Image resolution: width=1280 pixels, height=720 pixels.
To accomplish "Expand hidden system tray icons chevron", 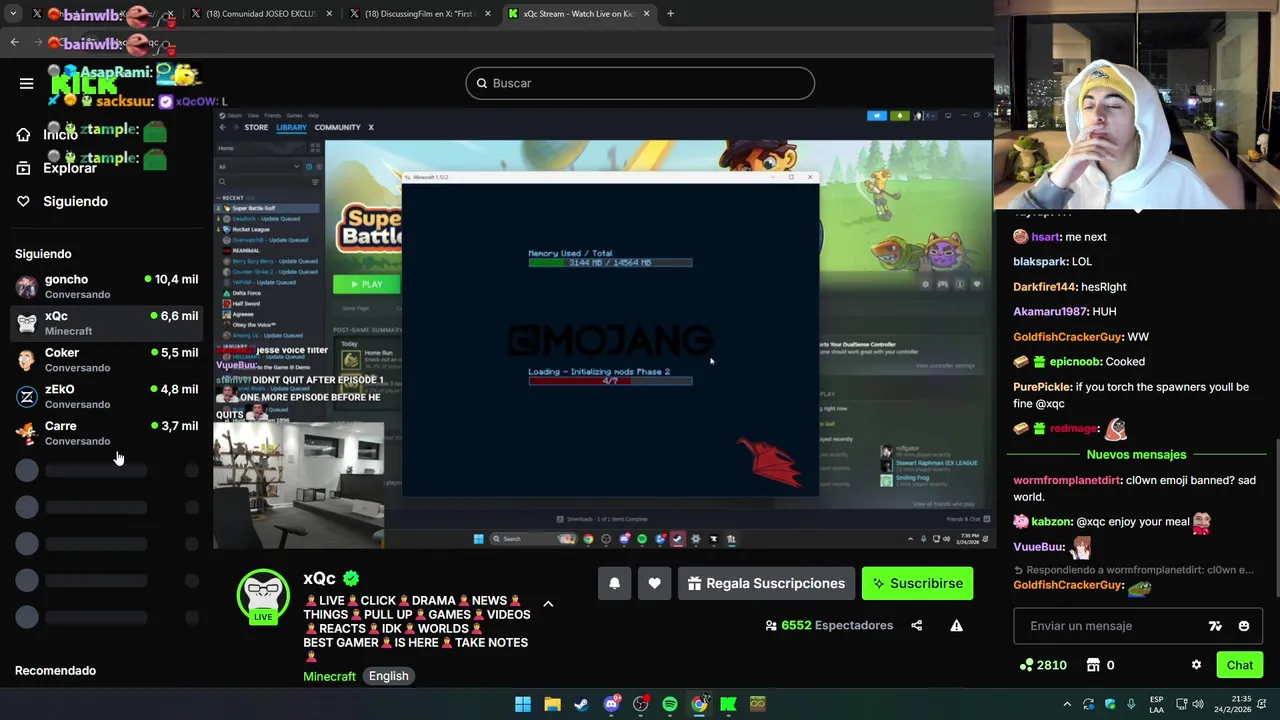I will [1067, 704].
